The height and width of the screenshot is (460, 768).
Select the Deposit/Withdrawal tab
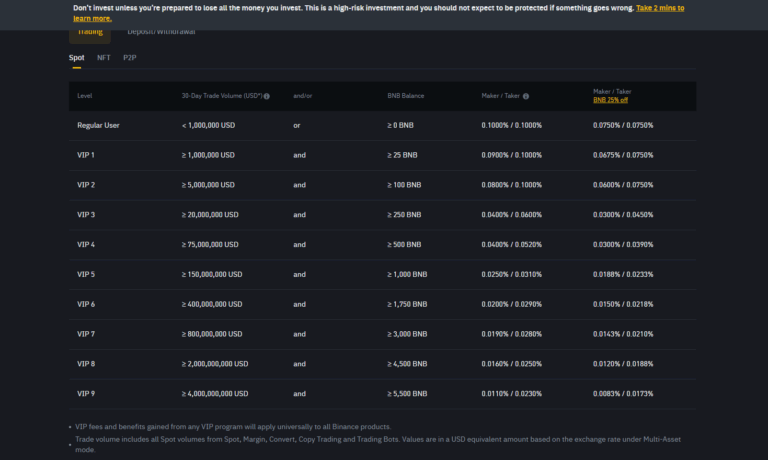[x=161, y=32]
